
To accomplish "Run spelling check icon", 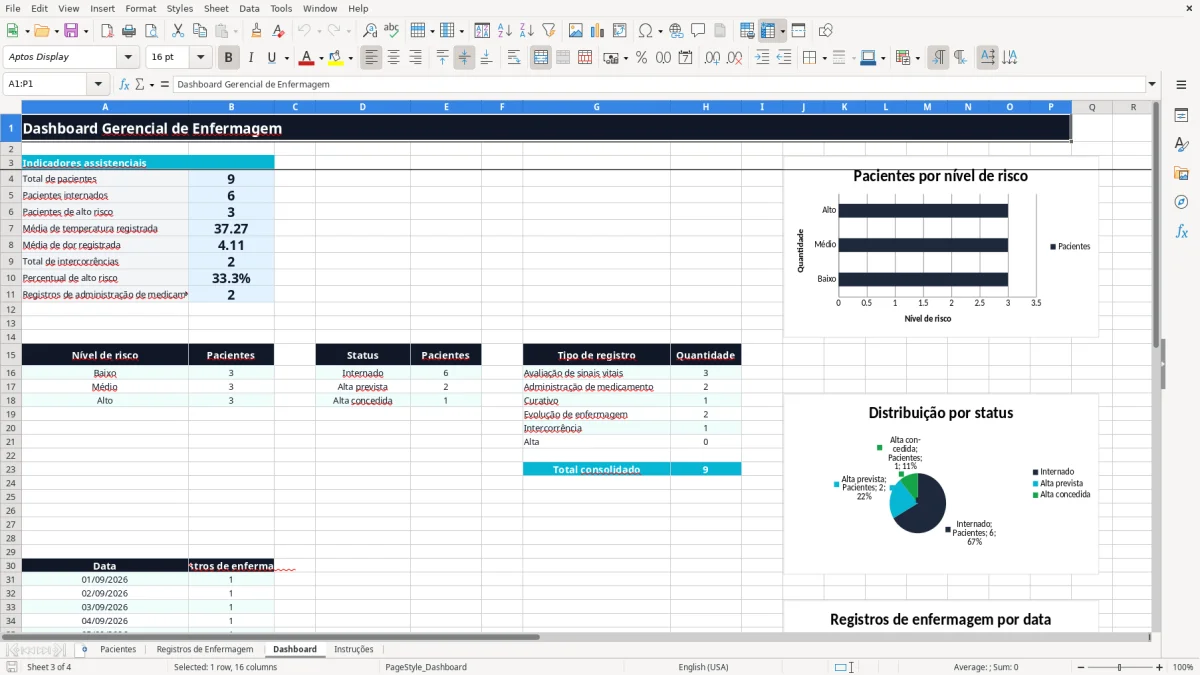I will pyautogui.click(x=392, y=31).
